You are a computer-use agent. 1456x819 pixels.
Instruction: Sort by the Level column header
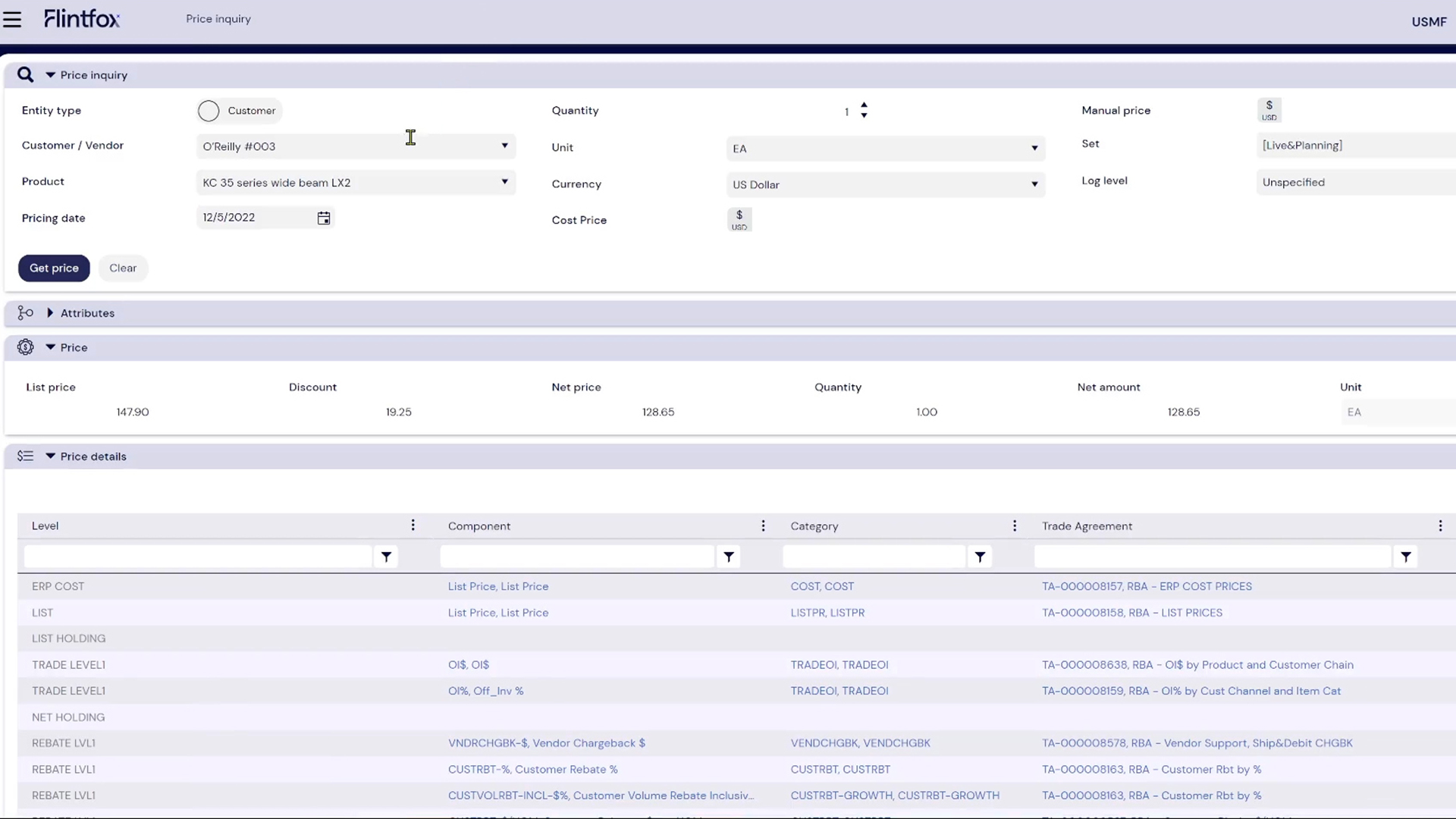point(45,526)
